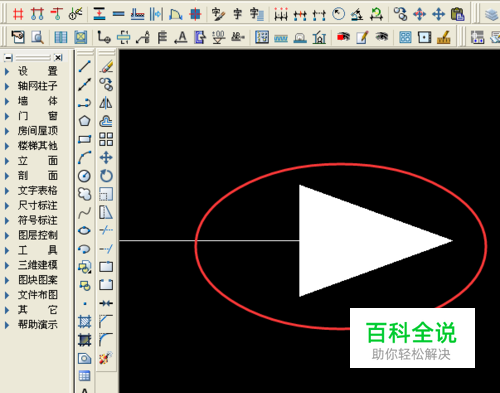Select the Array tool
500x393 pixels.
(x=106, y=139)
